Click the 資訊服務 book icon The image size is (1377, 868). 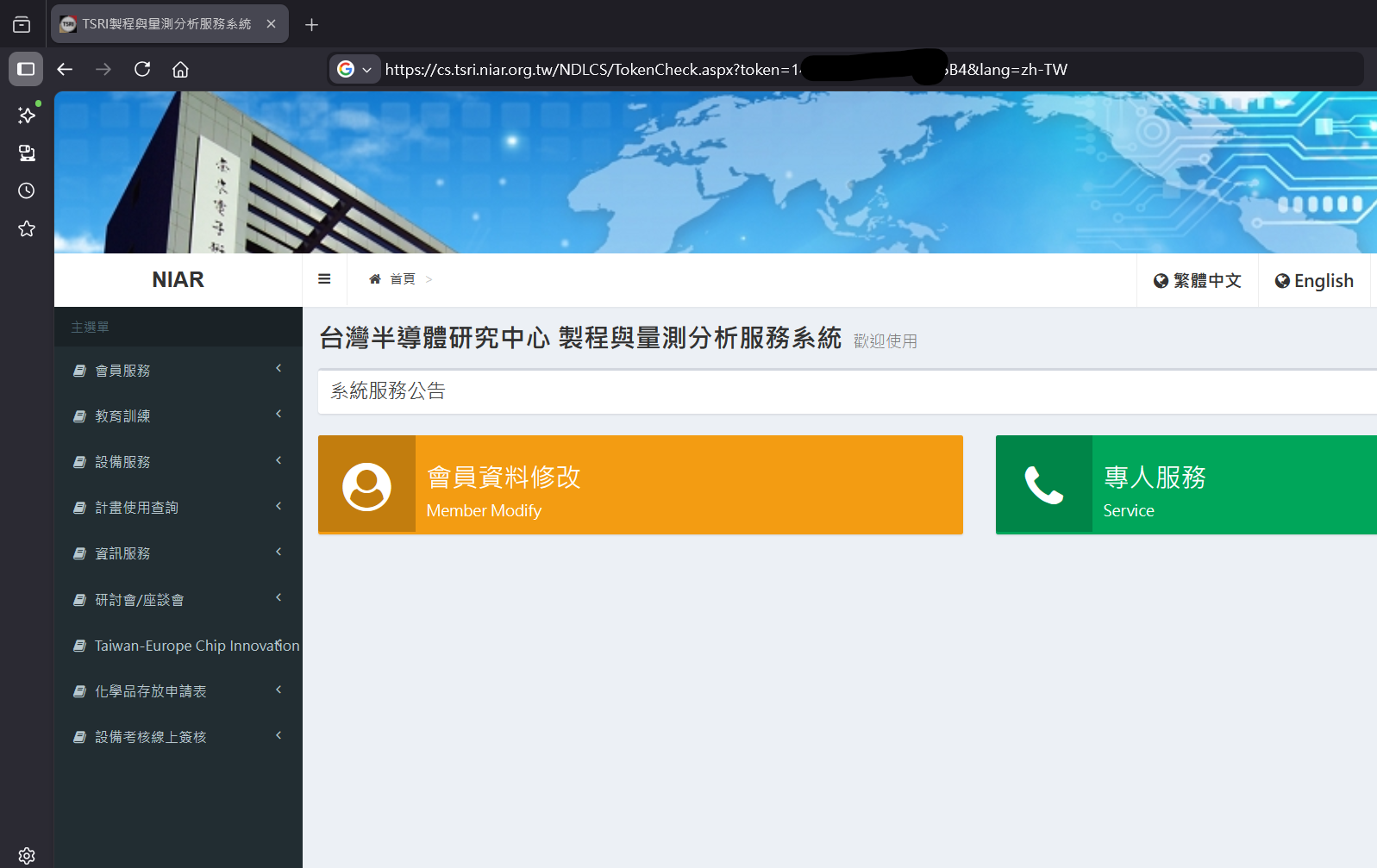(79, 553)
